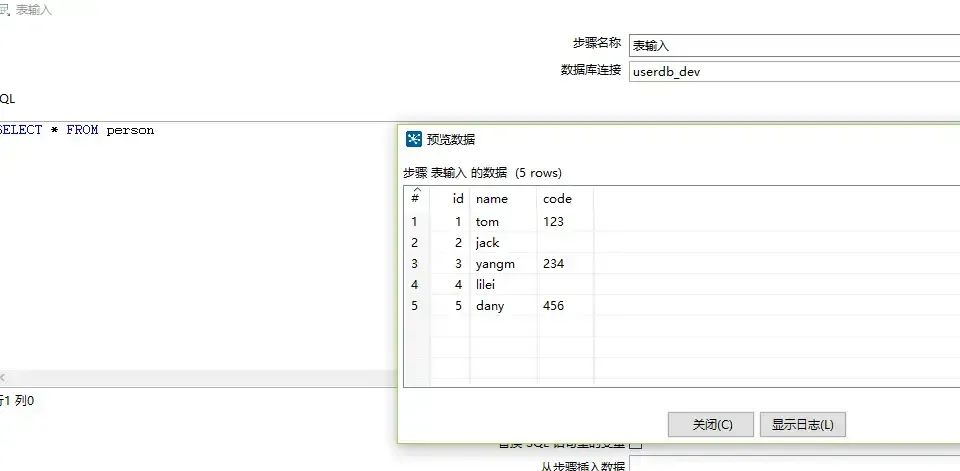
Task: Click the 从步骤插入数据 field
Action: [x=795, y=464]
